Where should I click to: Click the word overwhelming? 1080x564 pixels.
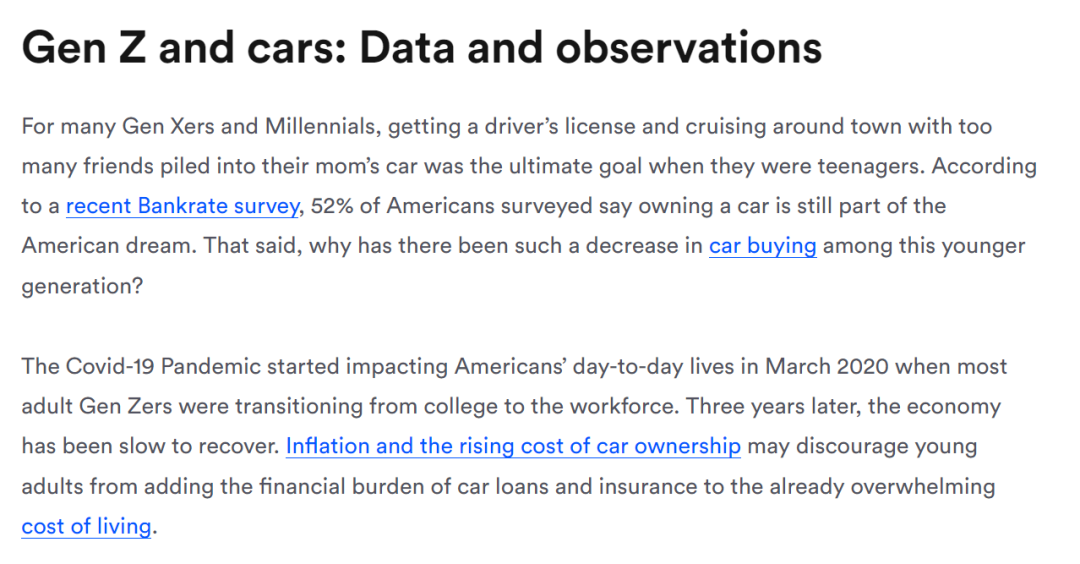click(x=923, y=486)
